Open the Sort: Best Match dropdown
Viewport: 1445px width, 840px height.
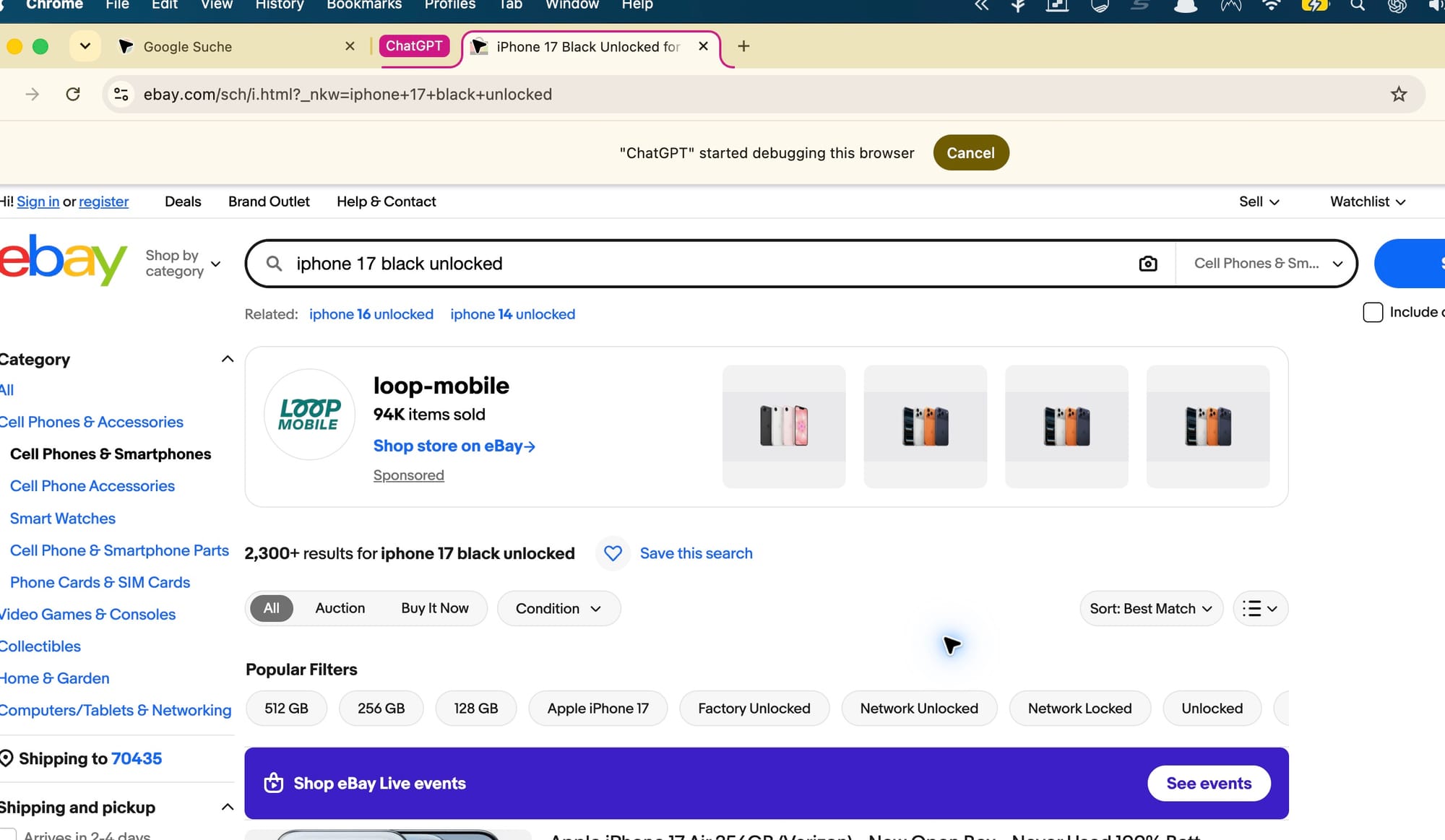pos(1151,608)
